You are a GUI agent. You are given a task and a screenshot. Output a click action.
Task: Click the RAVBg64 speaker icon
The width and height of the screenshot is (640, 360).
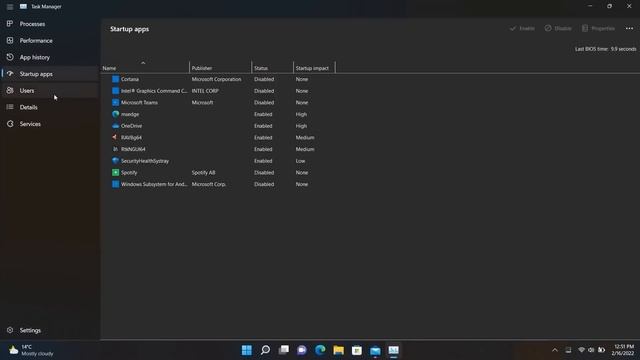point(116,138)
